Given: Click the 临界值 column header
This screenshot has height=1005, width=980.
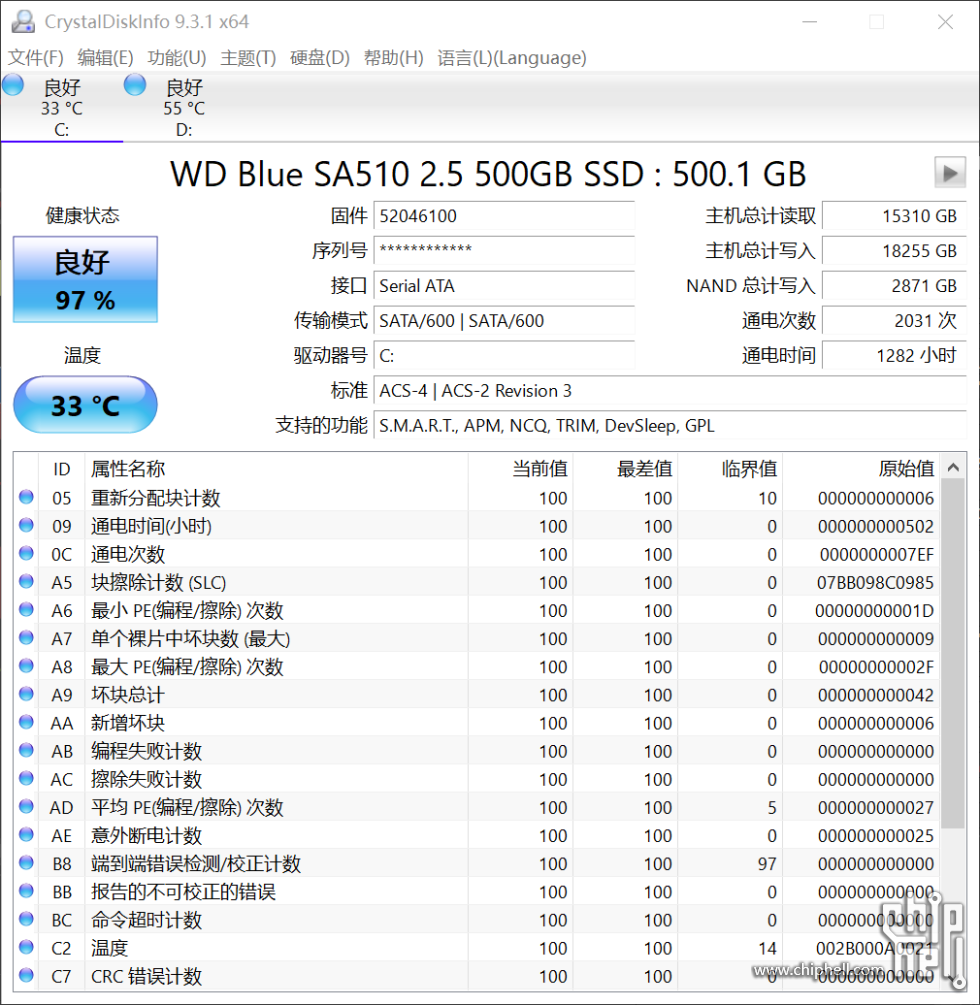Looking at the screenshot, I should tap(730, 469).
